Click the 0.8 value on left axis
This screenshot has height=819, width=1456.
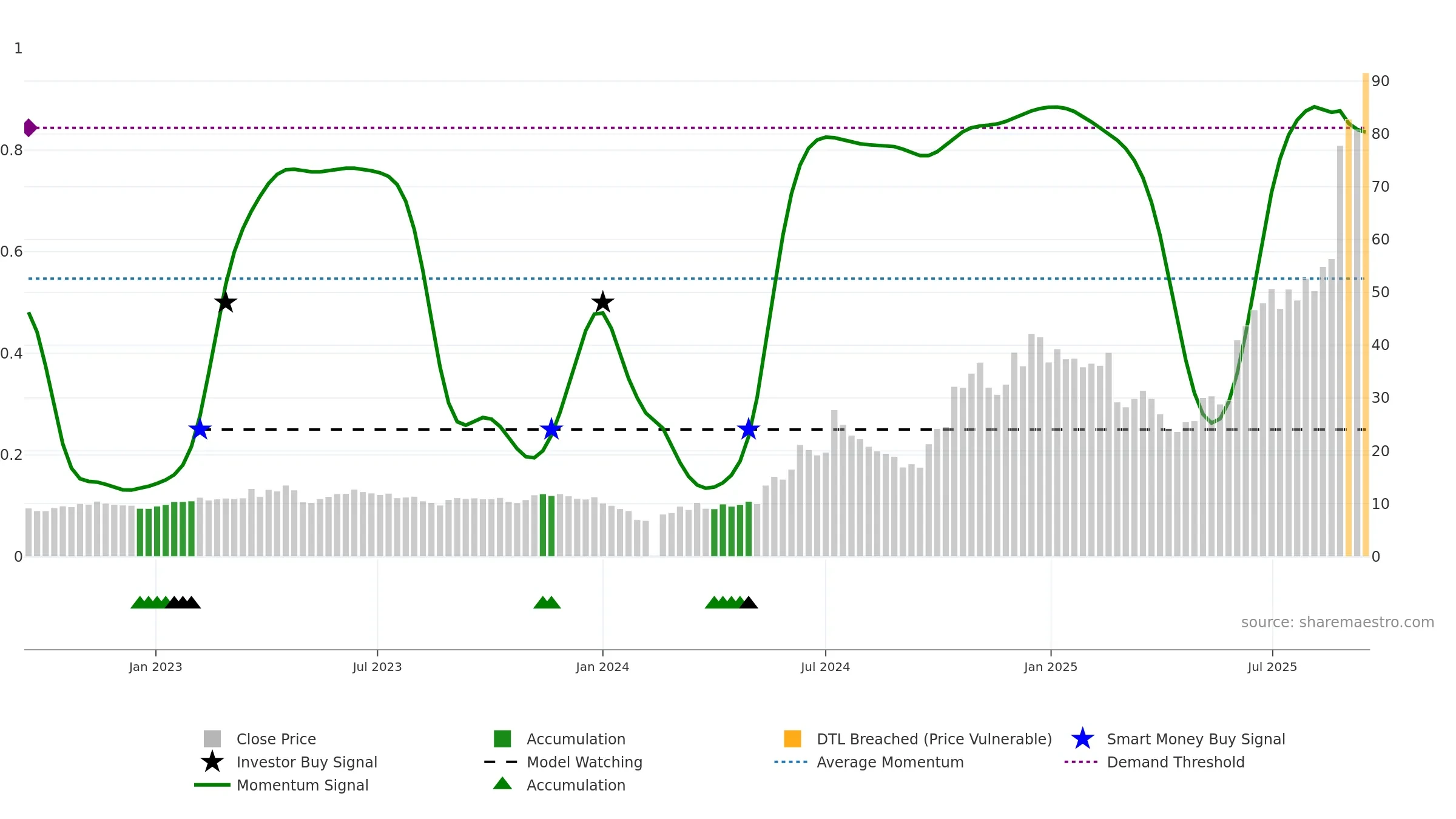(12, 150)
